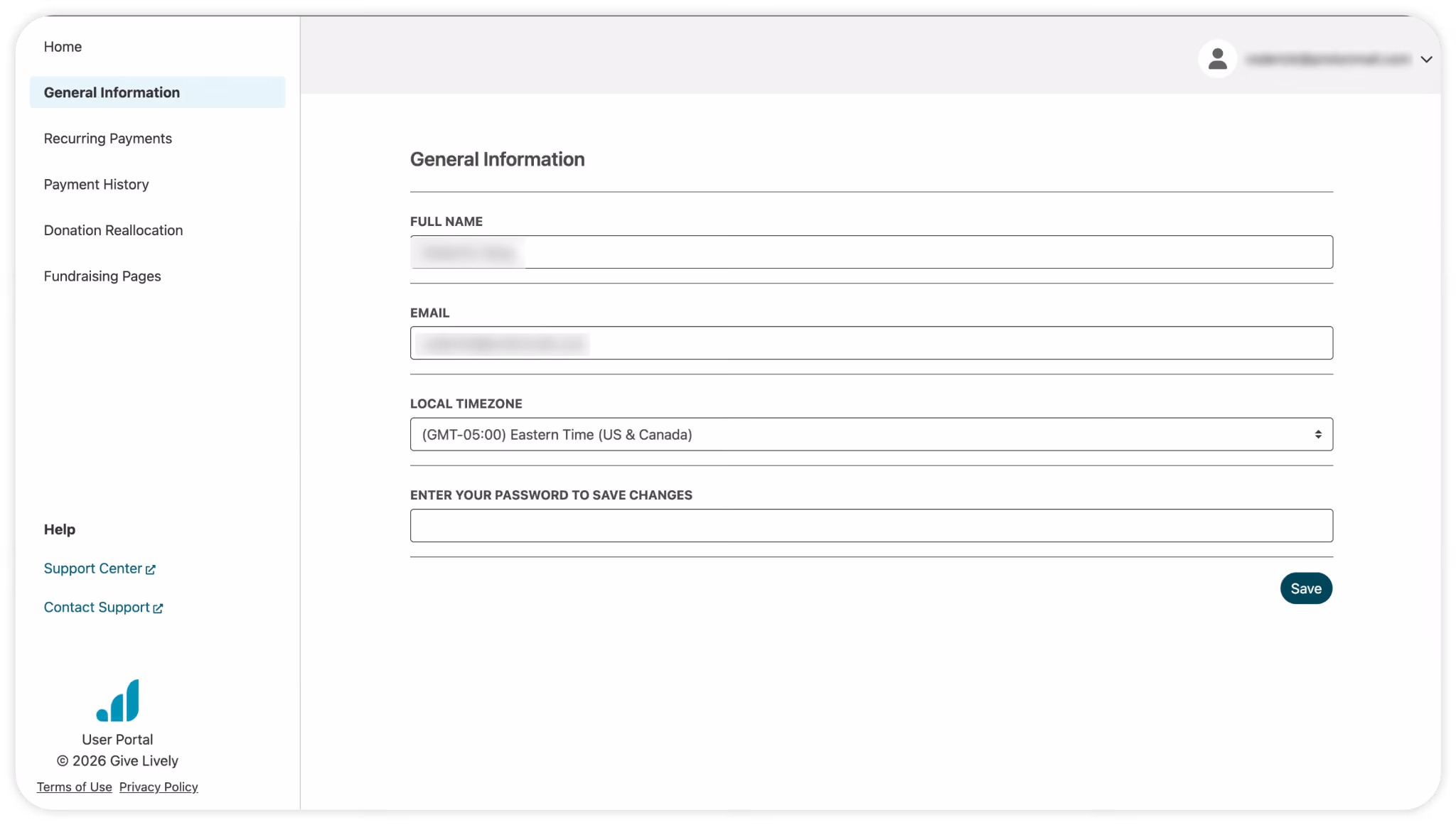Click the Email input field
Image resolution: width=1456 pixels, height=825 pixels.
[871, 343]
